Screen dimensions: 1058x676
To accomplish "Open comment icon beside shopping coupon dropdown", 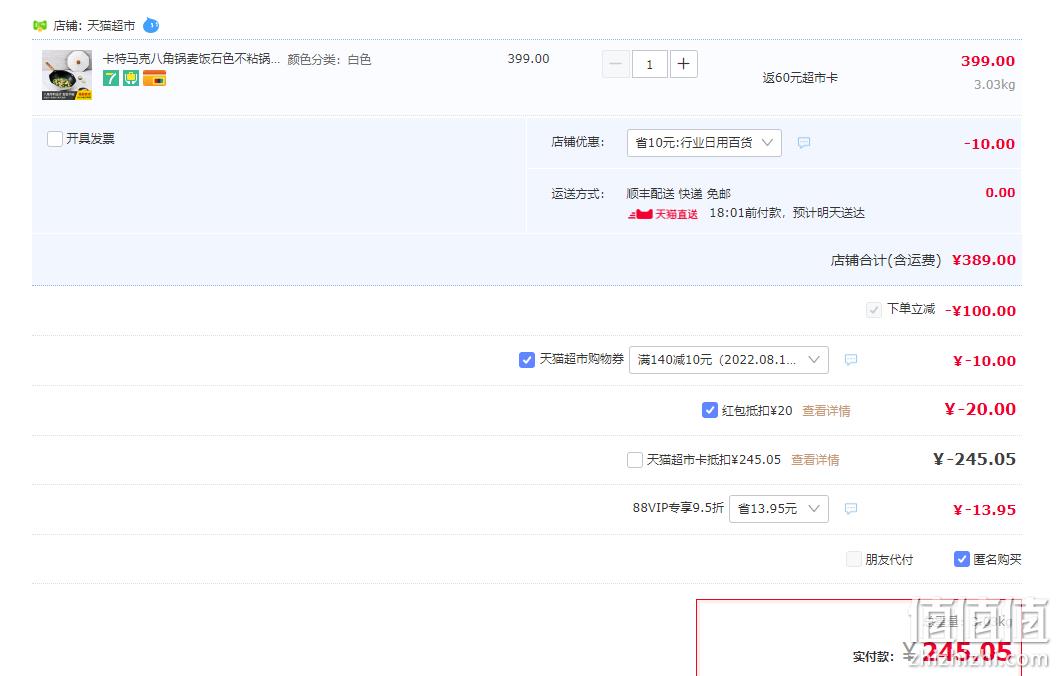I will click(851, 360).
